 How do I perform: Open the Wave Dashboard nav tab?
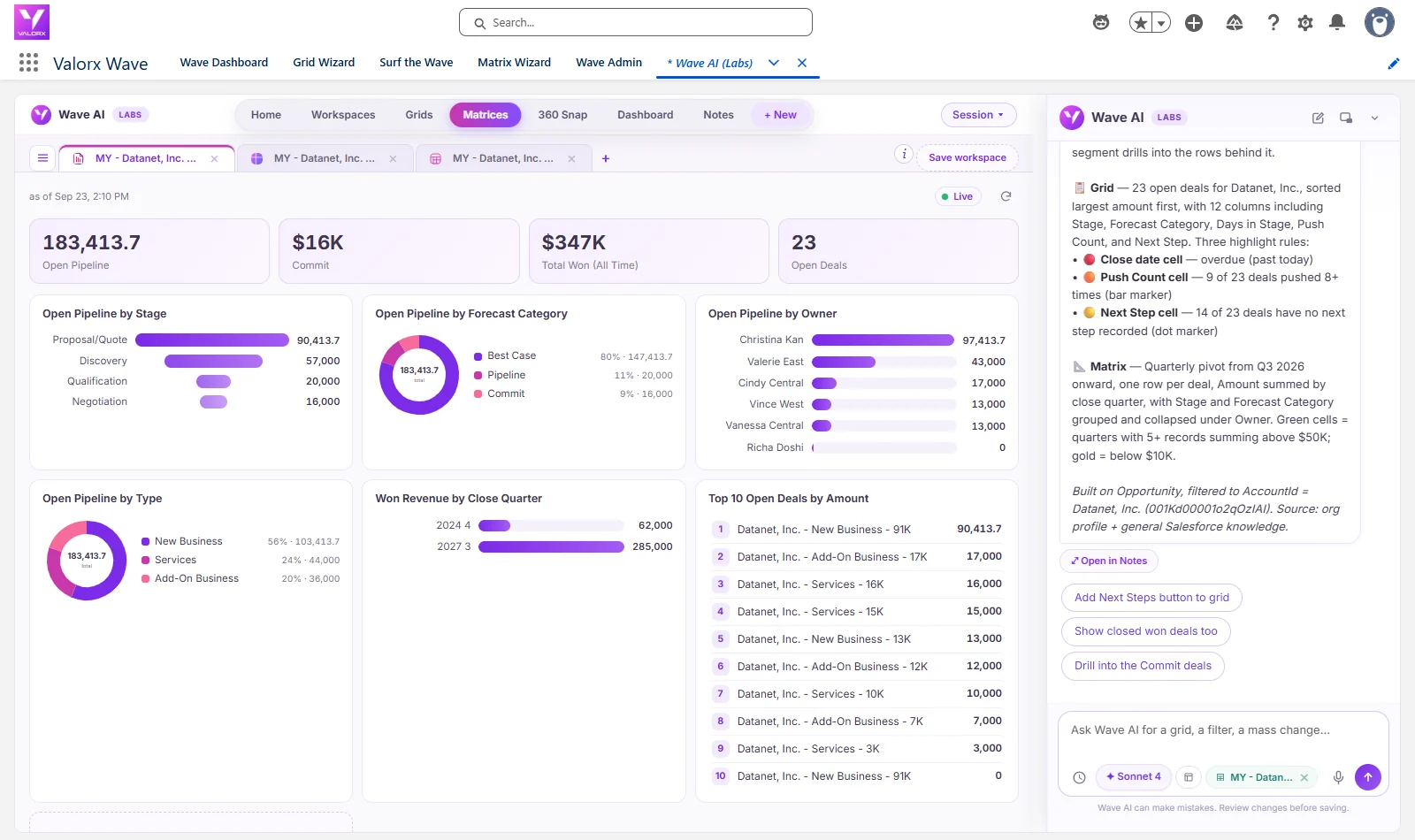[x=224, y=63]
